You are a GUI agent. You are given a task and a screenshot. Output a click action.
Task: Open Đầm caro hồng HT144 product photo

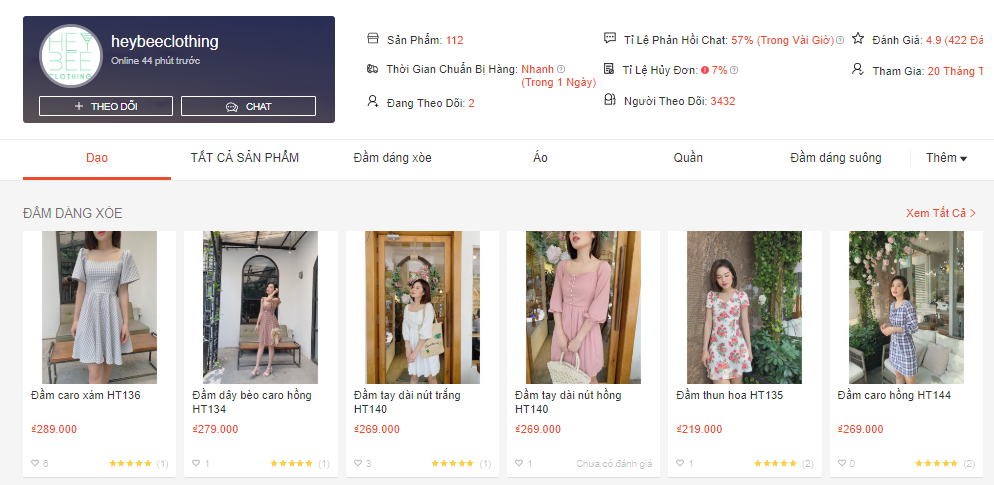[x=906, y=307]
